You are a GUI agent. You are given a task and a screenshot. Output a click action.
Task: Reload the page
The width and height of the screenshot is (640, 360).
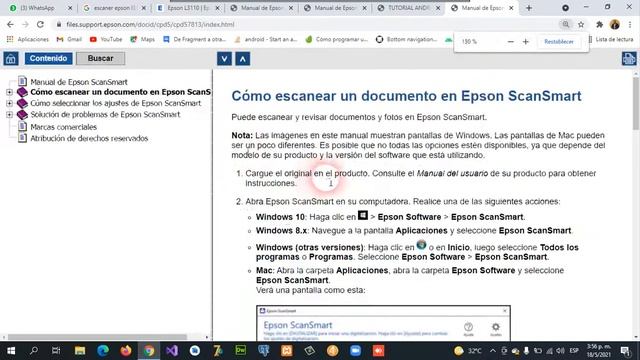[x=40, y=24]
